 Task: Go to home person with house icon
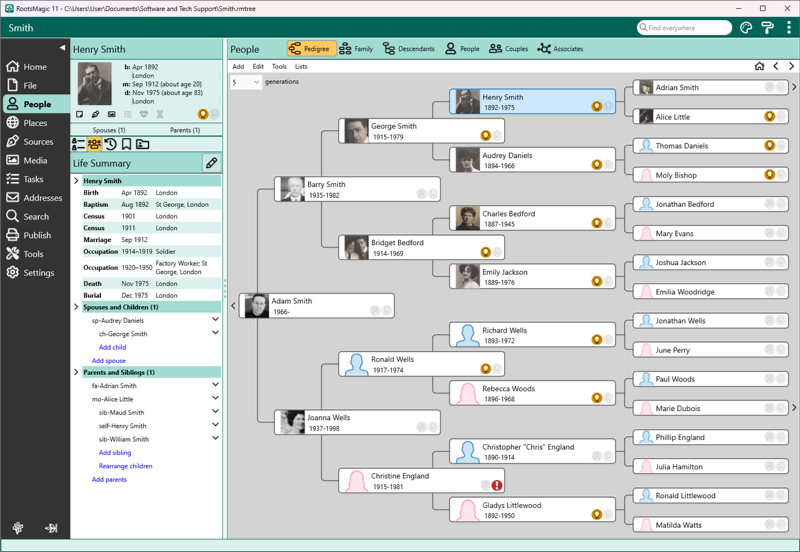pos(759,67)
